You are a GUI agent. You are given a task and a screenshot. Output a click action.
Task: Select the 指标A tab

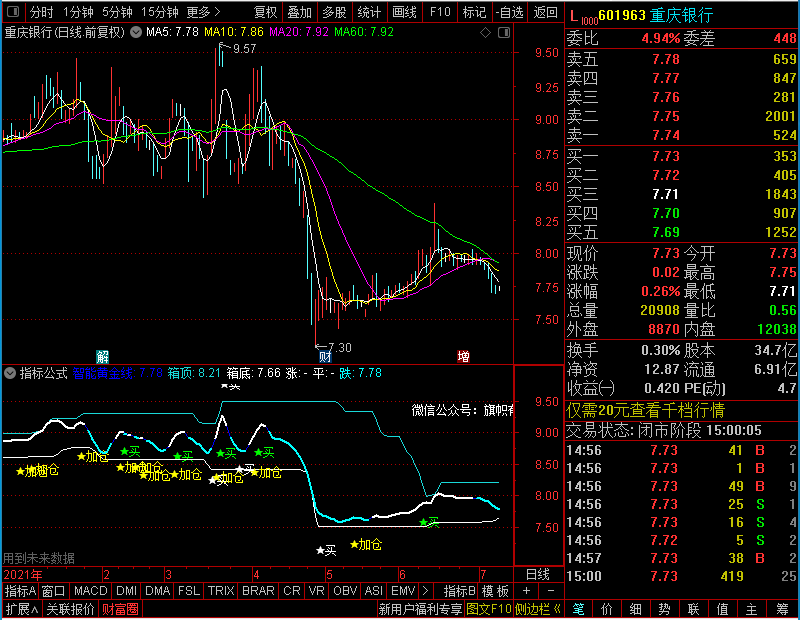pos(20,591)
